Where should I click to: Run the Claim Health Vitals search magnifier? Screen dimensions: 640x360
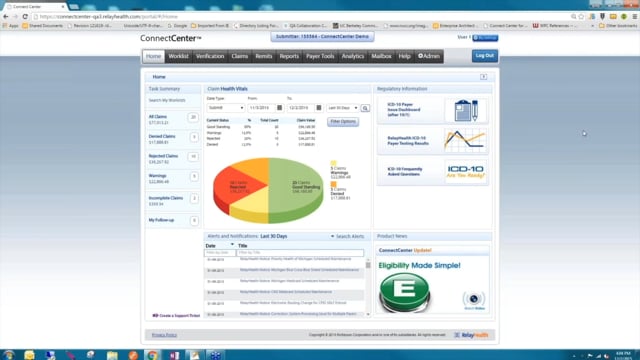[365, 108]
